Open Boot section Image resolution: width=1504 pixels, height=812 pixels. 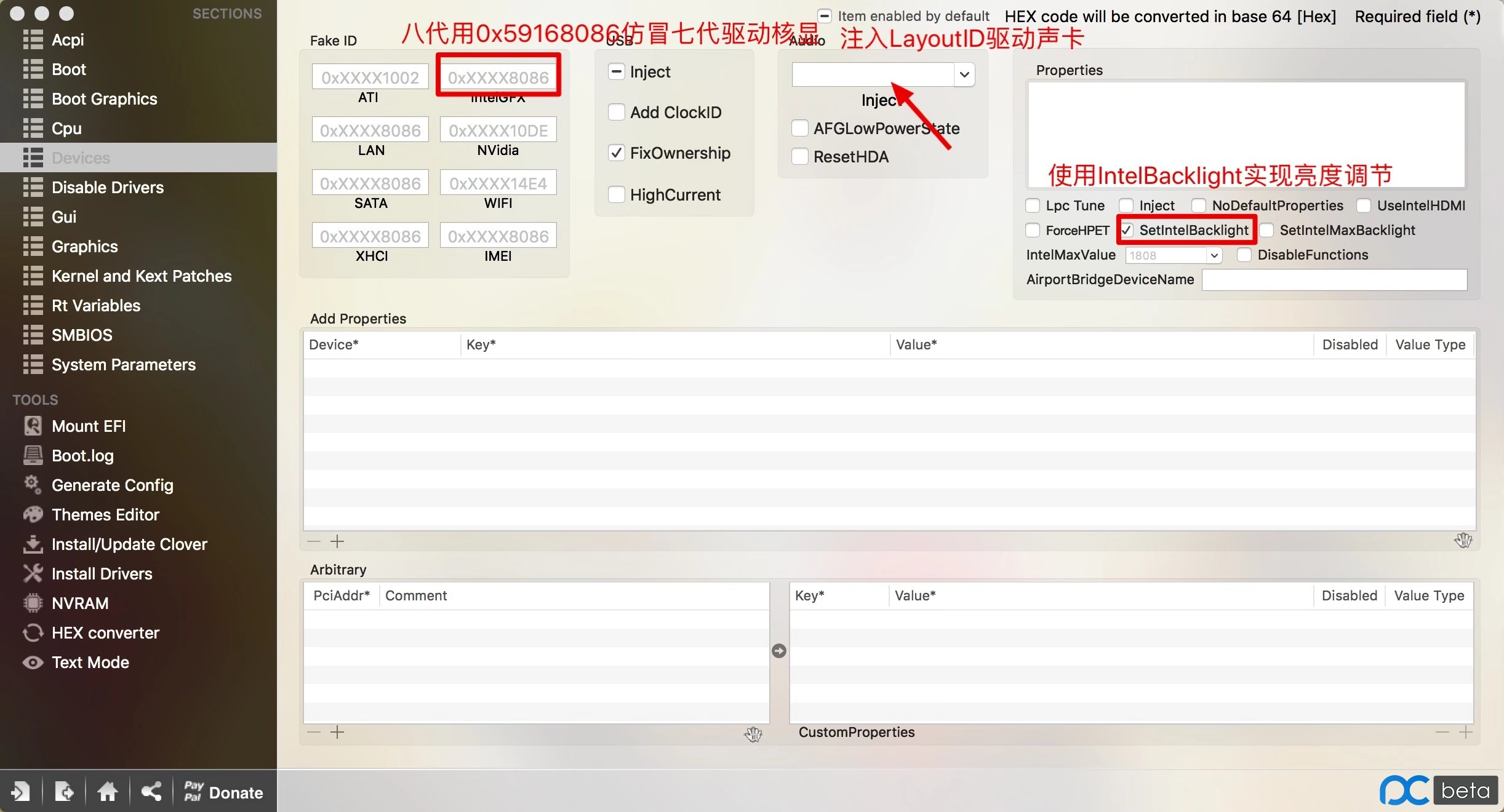point(68,69)
